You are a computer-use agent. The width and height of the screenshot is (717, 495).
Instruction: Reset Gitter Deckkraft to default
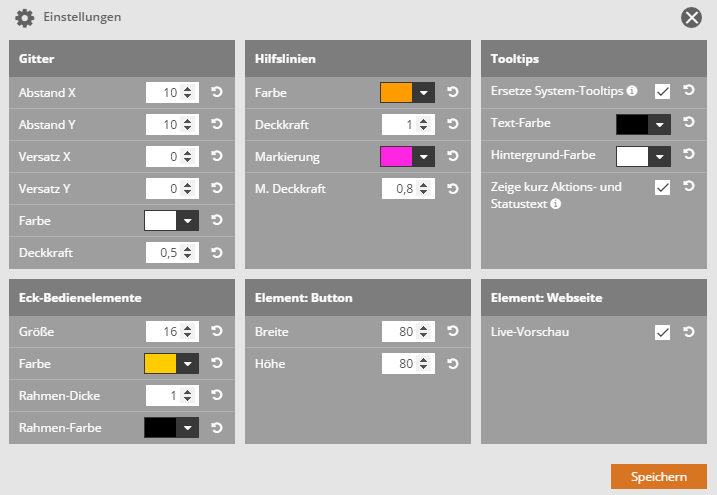coord(217,253)
